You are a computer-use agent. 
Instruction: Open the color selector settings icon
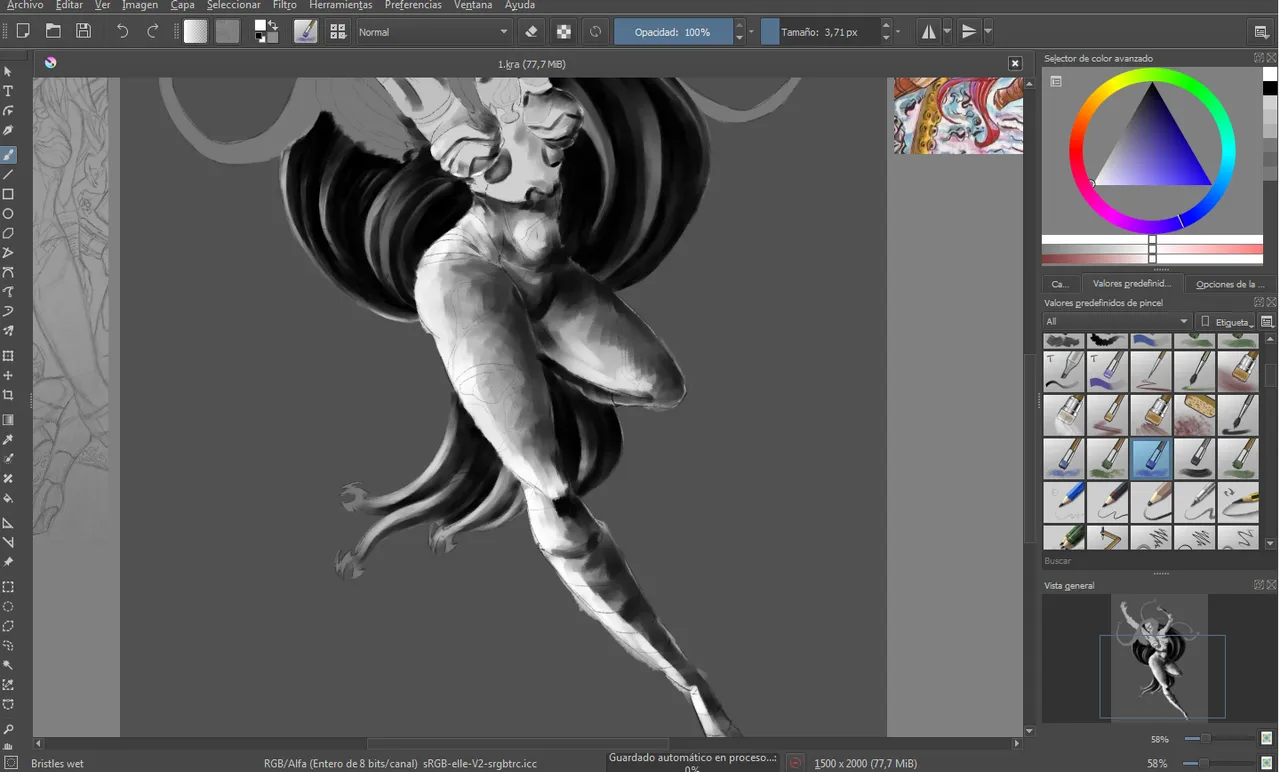click(1056, 82)
